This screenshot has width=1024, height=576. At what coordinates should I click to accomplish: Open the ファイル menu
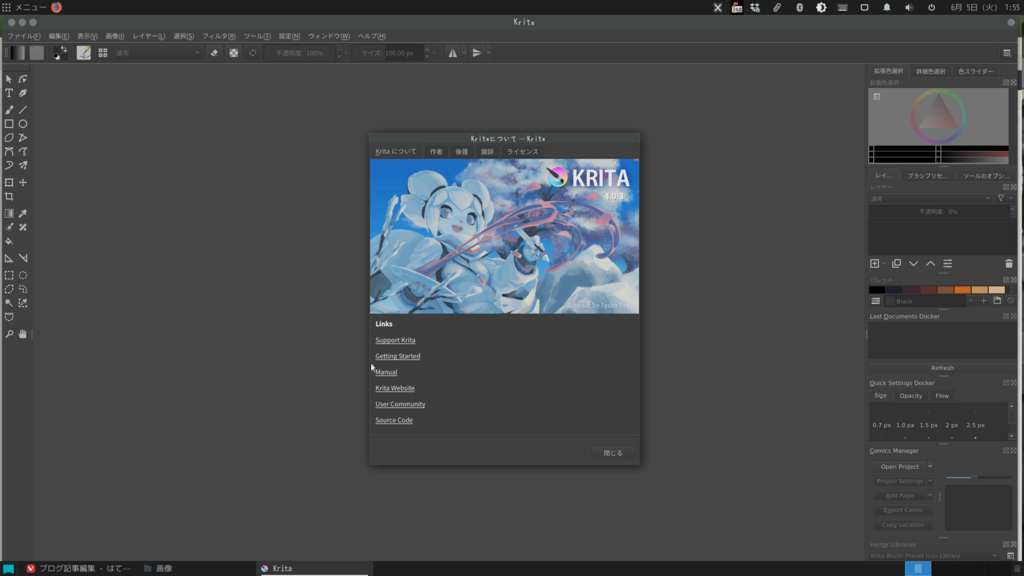pos(24,37)
